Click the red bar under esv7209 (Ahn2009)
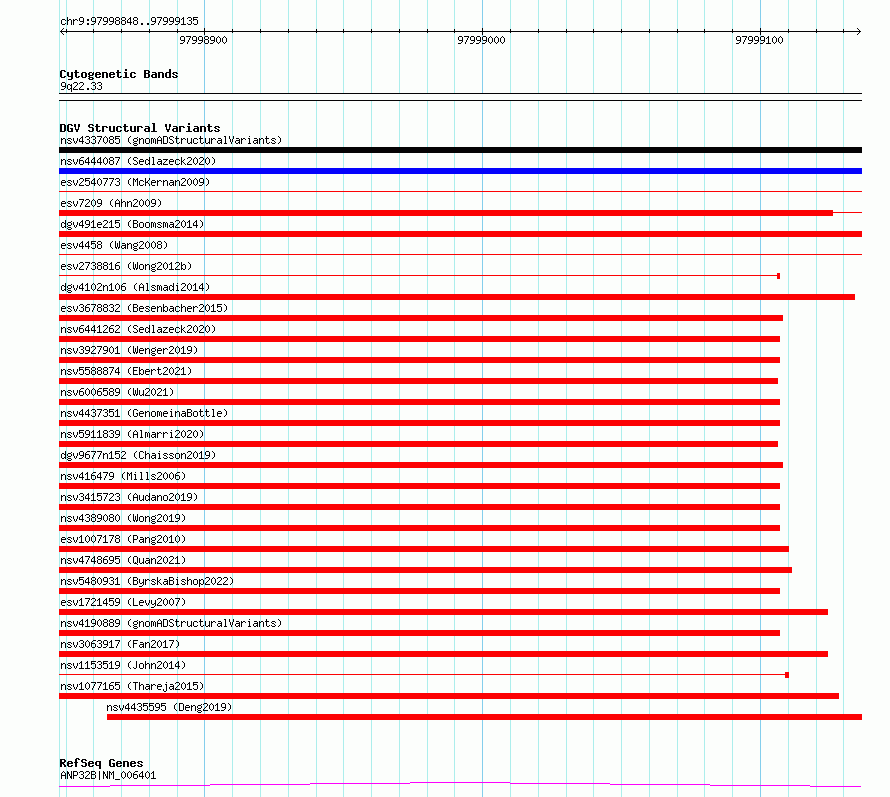890x797 pixels. (x=446, y=213)
